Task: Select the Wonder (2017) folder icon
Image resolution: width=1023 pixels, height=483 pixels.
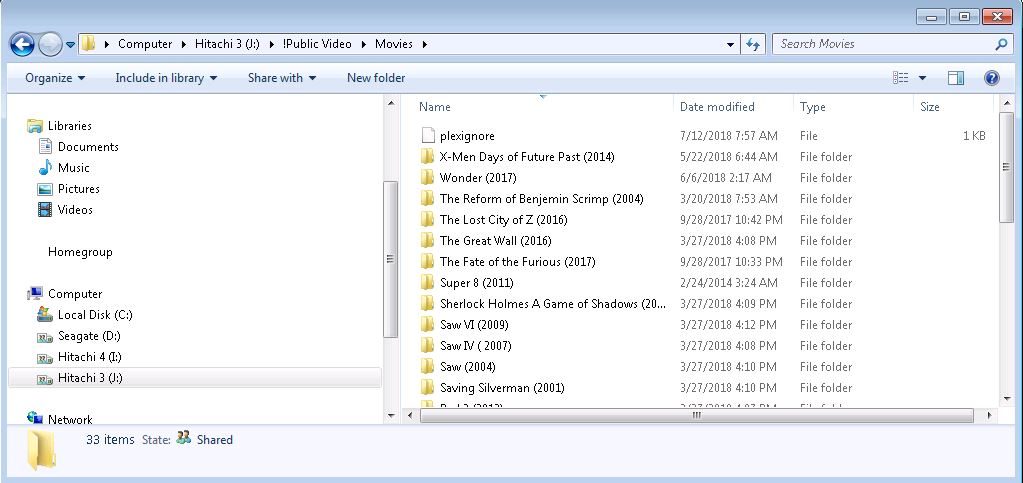Action: (427, 178)
